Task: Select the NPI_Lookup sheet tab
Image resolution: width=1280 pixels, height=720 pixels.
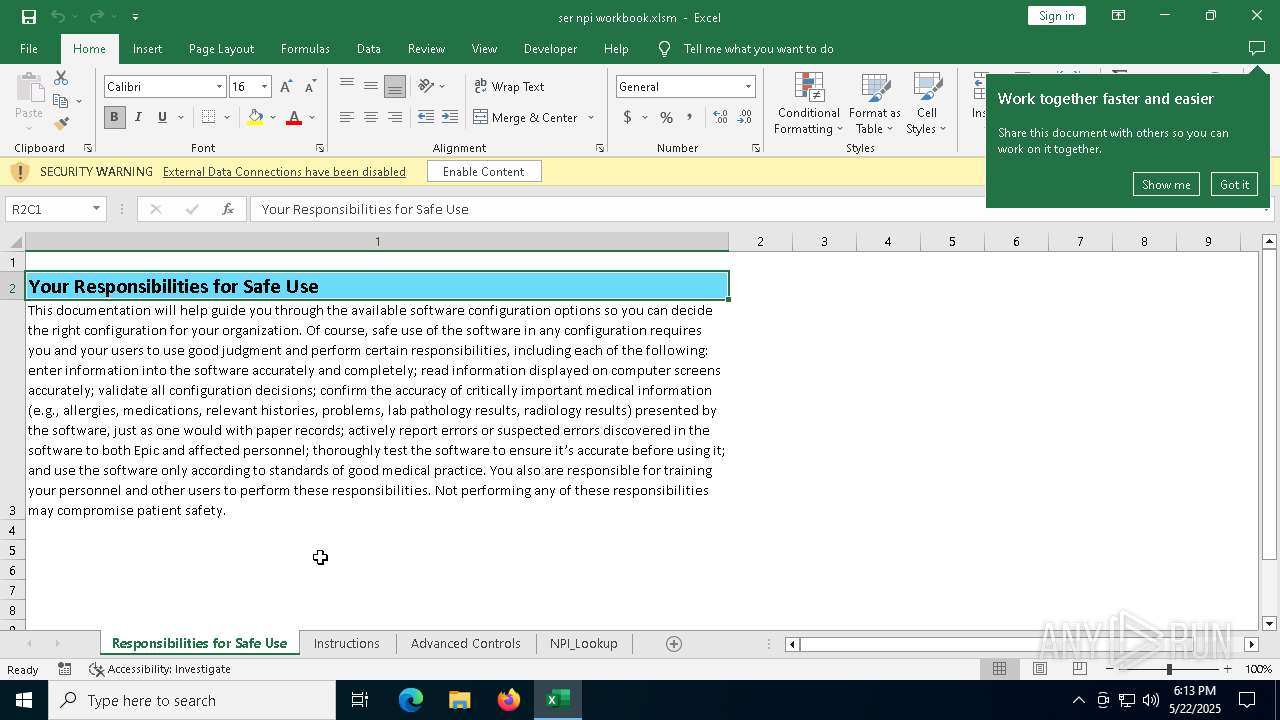Action: pos(583,644)
